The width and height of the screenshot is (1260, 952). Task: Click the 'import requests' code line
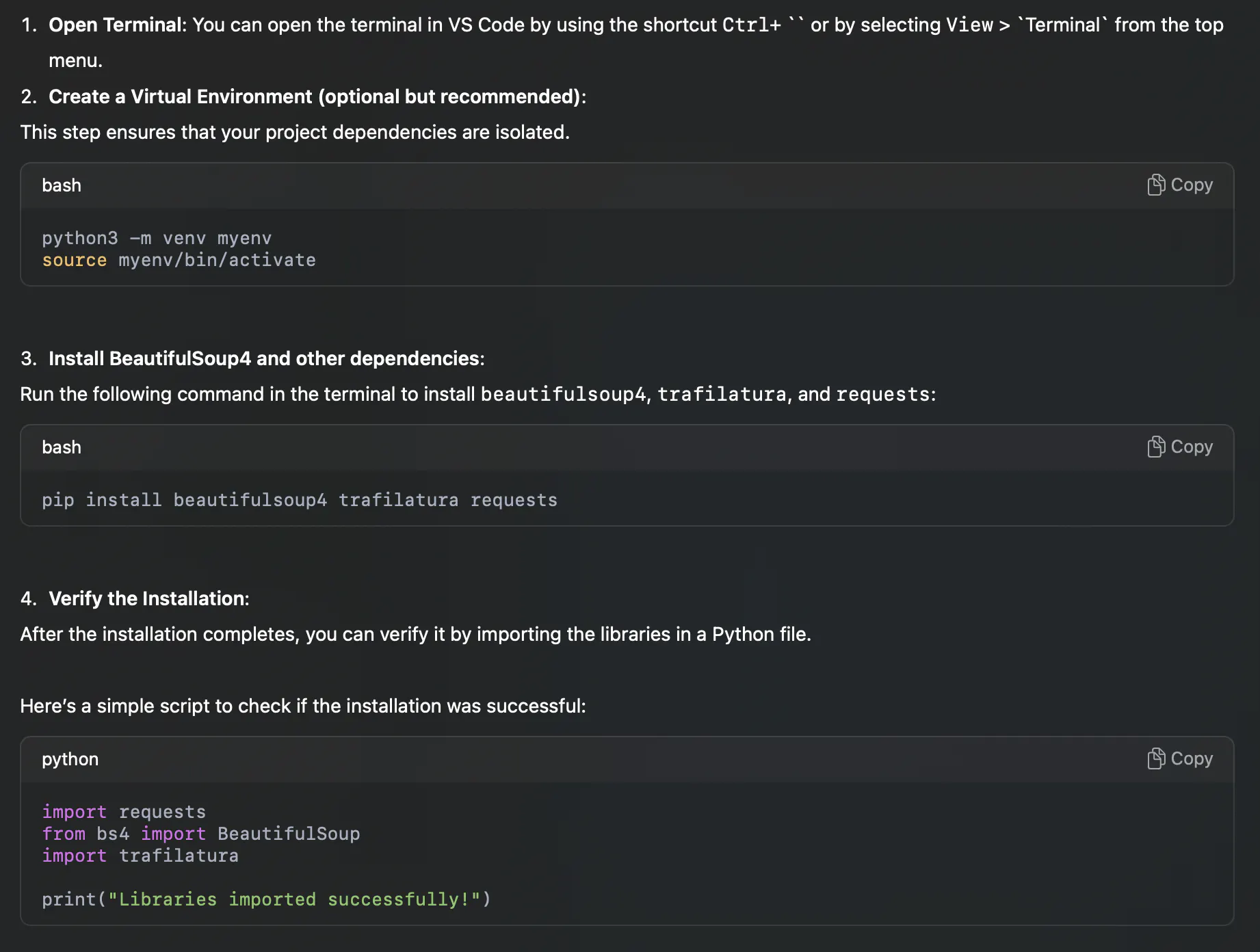[x=124, y=812]
